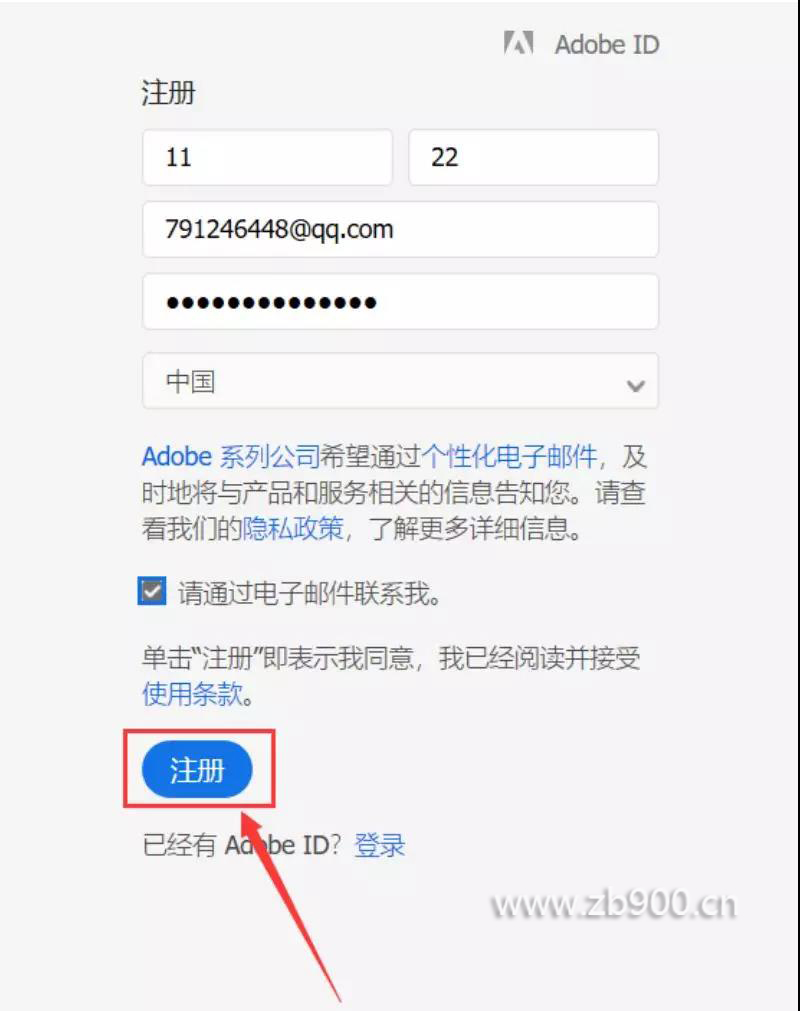
Task: Focus the password field with dots
Action: (x=400, y=302)
